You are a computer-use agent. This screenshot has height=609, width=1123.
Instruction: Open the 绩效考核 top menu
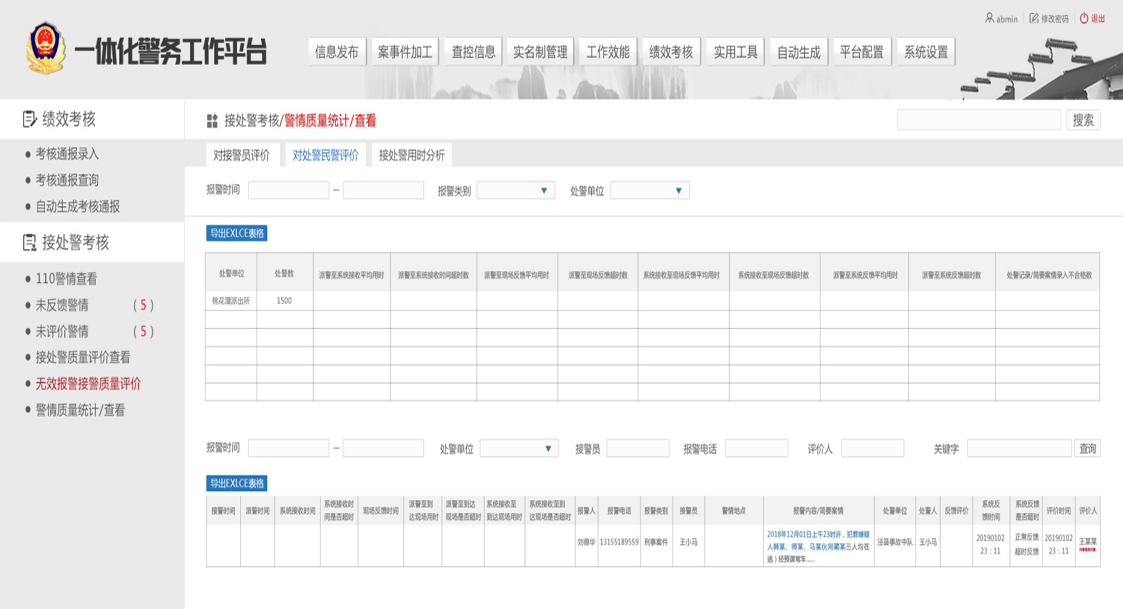tap(671, 52)
